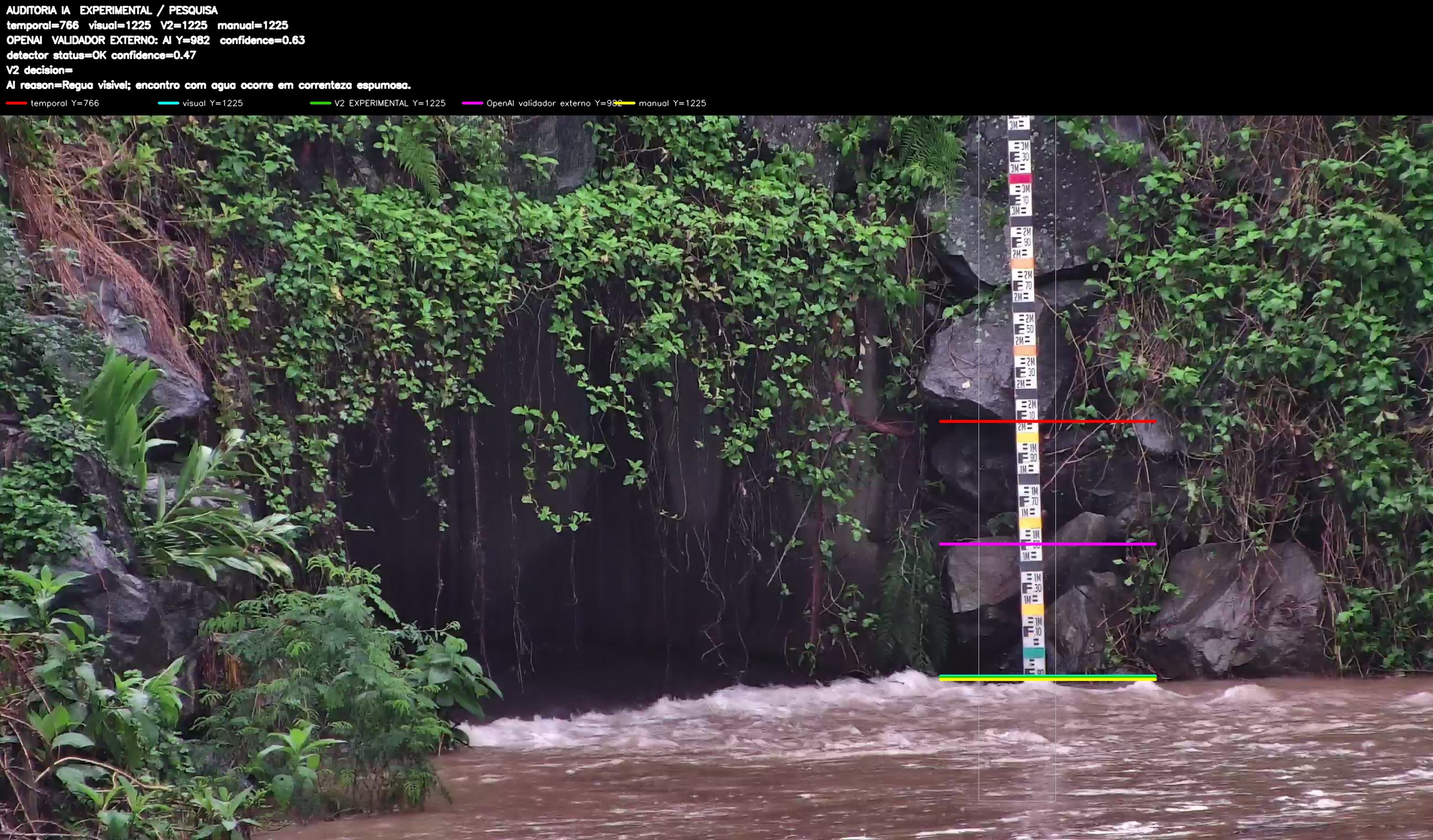
Task: Click the 'confidence=0.47' detector value
Action: pyautogui.click(x=154, y=55)
